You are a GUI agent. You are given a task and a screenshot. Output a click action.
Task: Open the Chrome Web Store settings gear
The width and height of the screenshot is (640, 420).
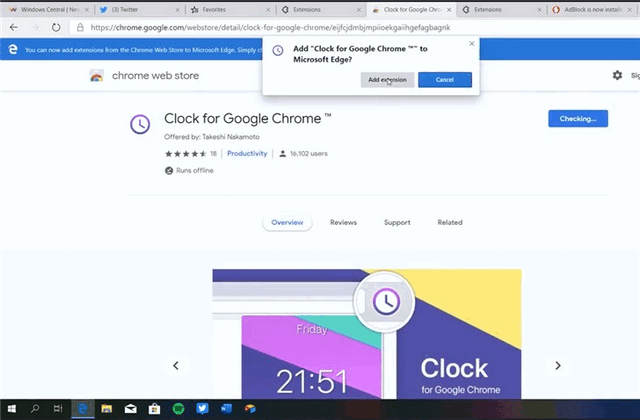(617, 75)
